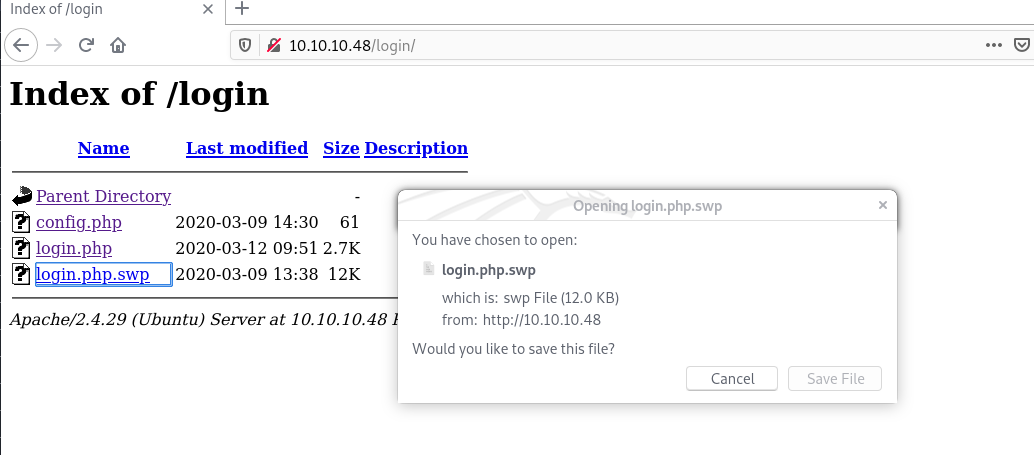Sort listing by Last modified column
Screen dimensions: 1034x455
pos(246,148)
